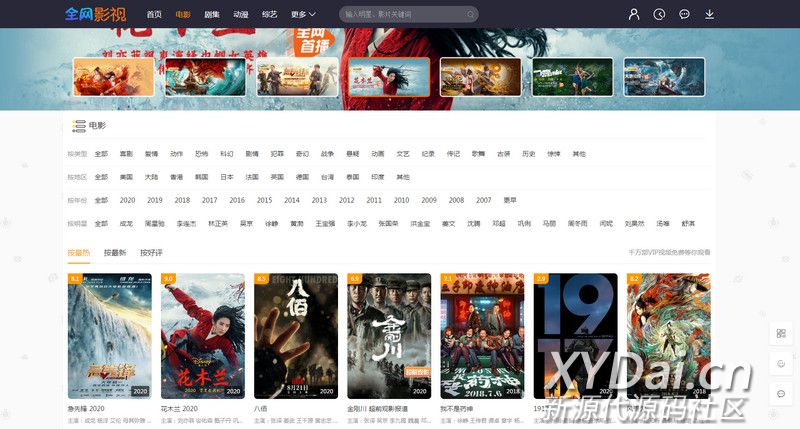Switch to the 按最新 sort tab

115,253
